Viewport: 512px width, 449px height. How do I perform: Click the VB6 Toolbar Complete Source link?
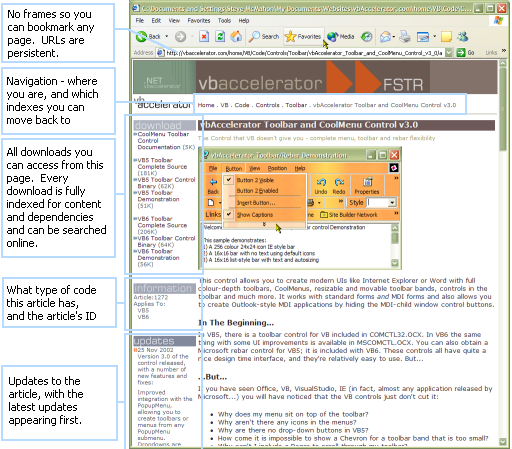tap(162, 225)
